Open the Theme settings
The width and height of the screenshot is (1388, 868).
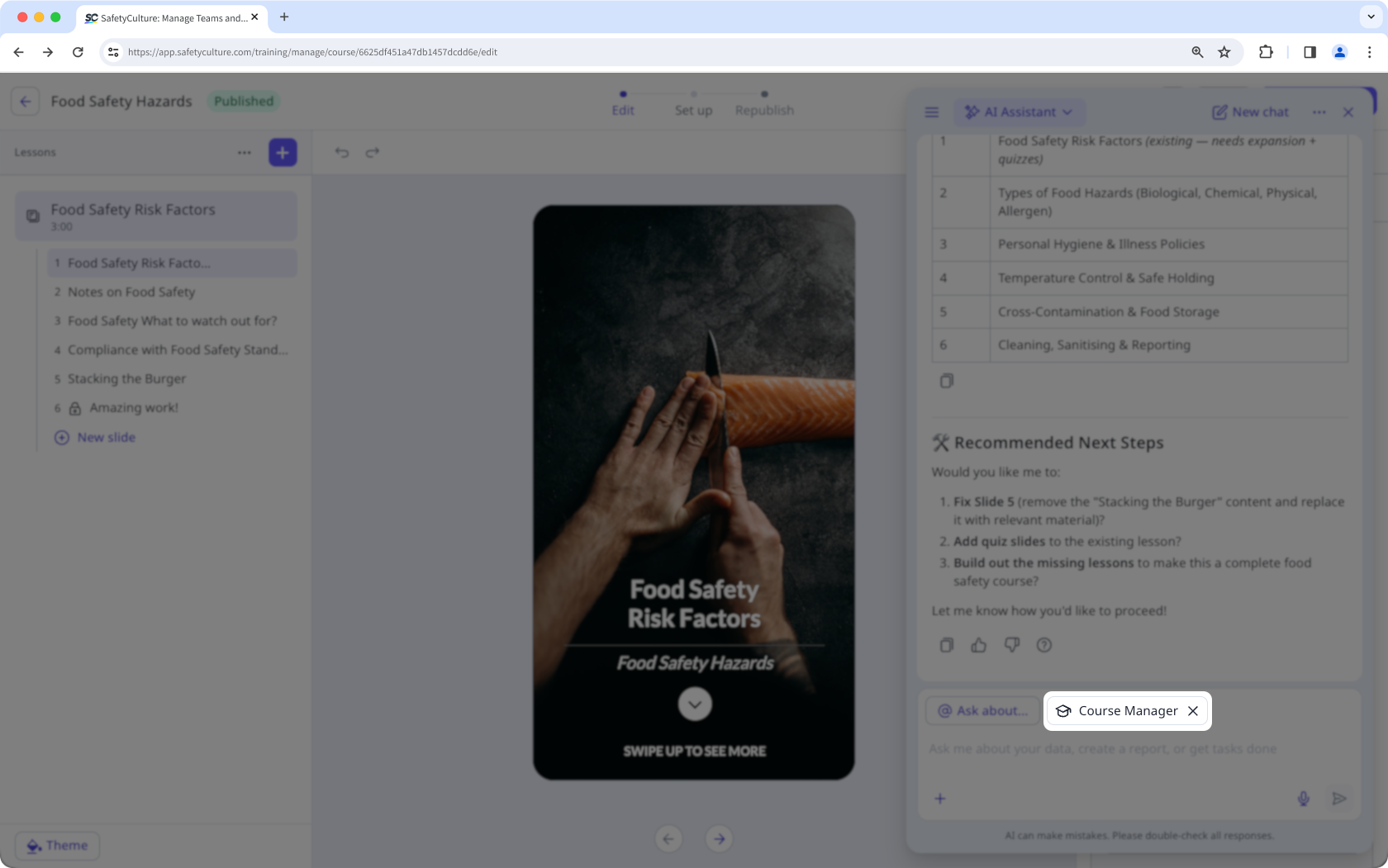click(58, 846)
